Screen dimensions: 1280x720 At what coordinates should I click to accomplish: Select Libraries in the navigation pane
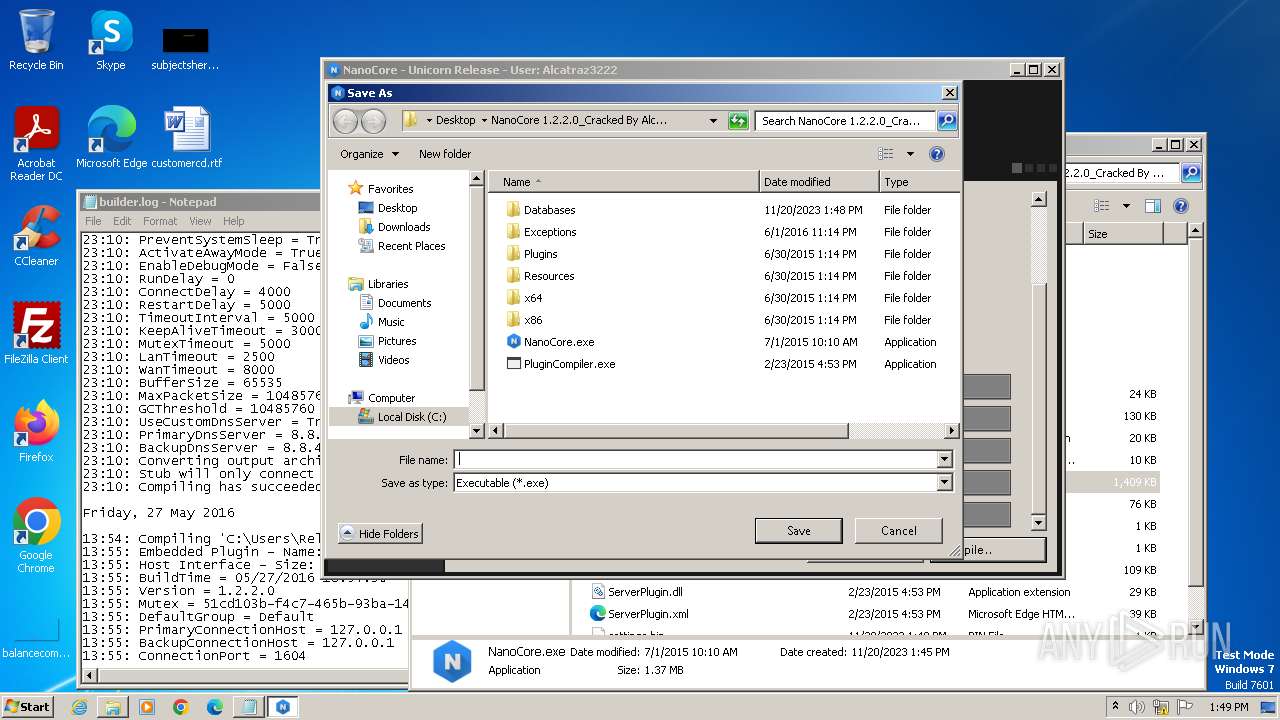(x=378, y=284)
